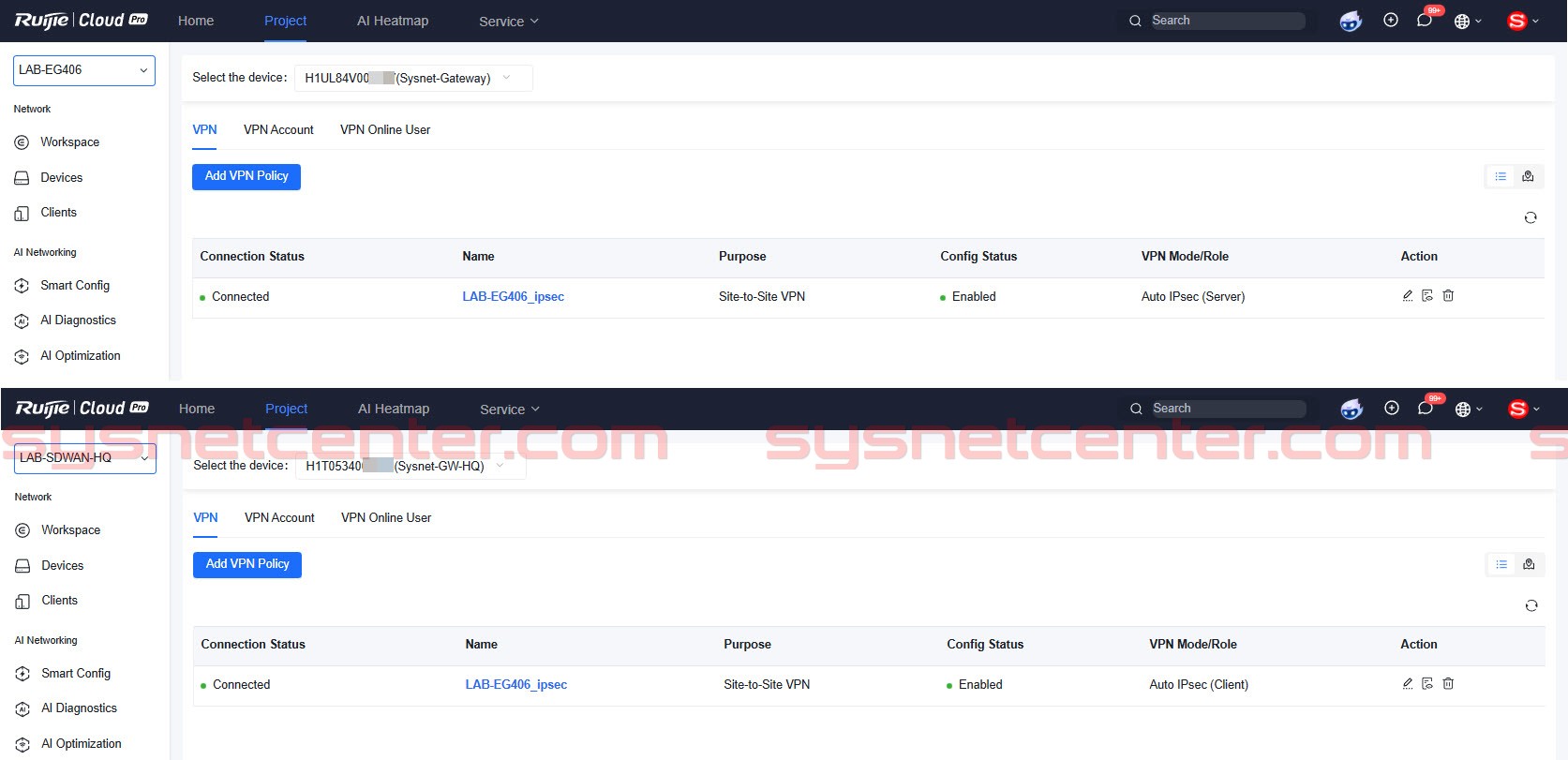Open Workspace icon under LAB-EG406 project
1568x760 pixels.
click(x=22, y=142)
